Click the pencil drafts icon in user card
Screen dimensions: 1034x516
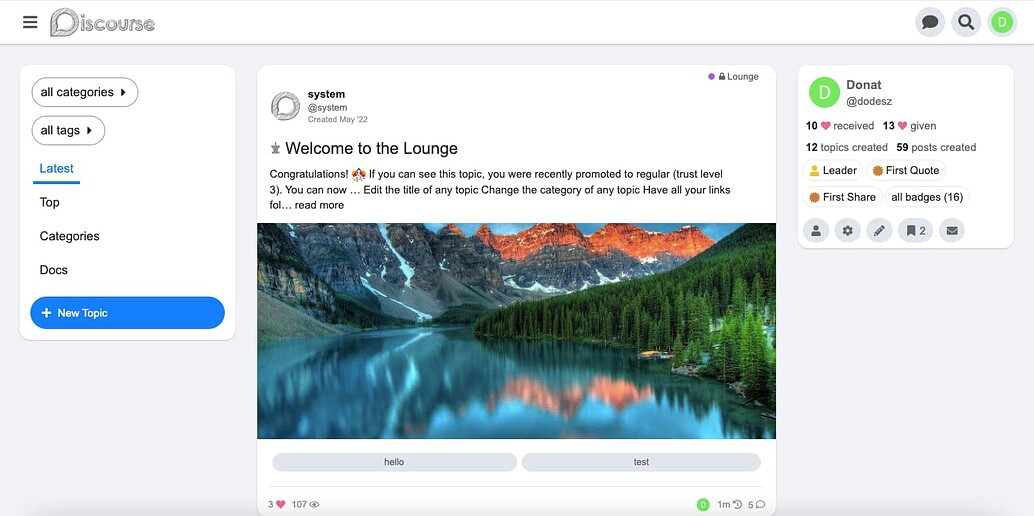tap(879, 230)
